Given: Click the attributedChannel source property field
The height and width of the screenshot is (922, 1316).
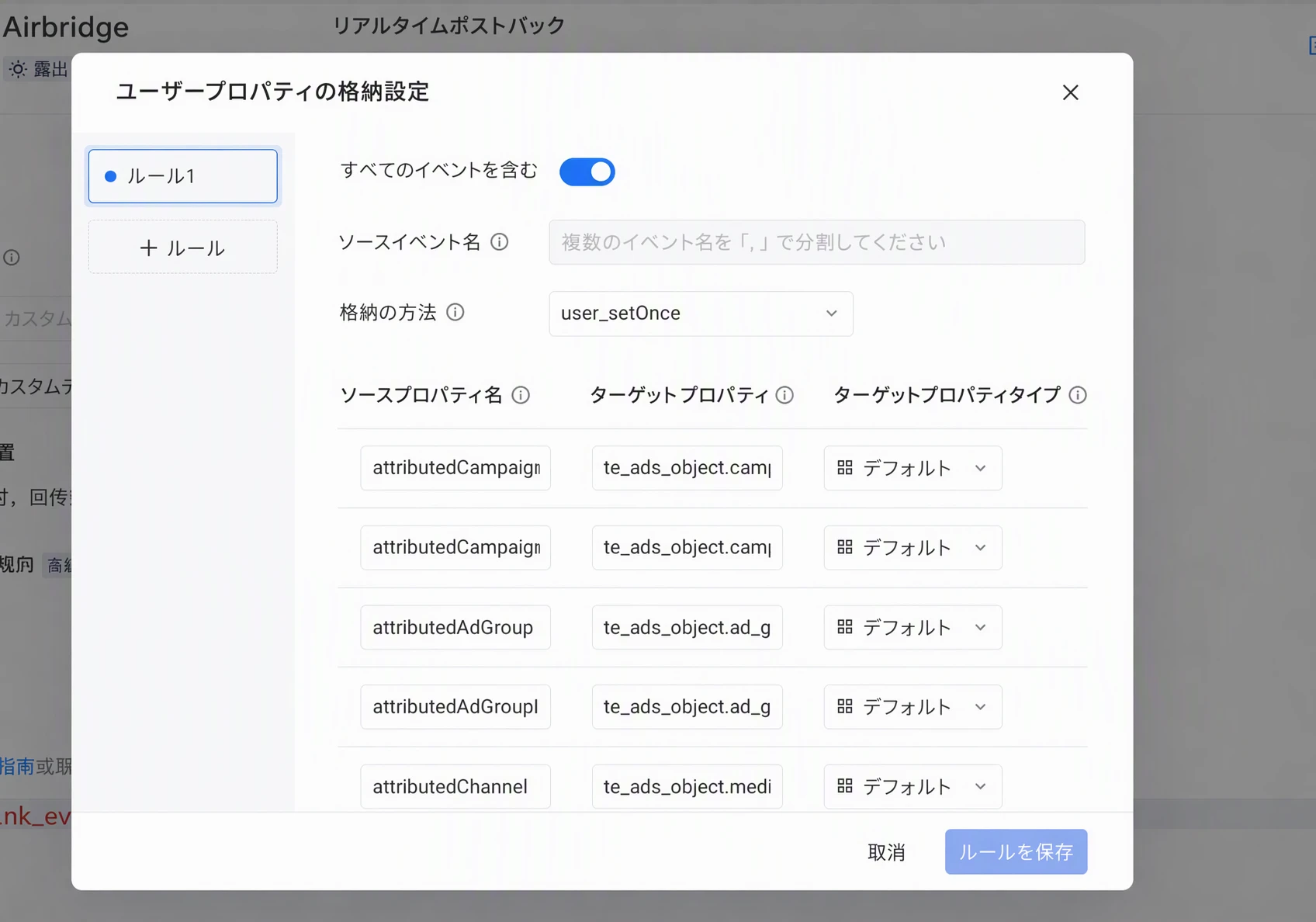Looking at the screenshot, I should click(455, 787).
